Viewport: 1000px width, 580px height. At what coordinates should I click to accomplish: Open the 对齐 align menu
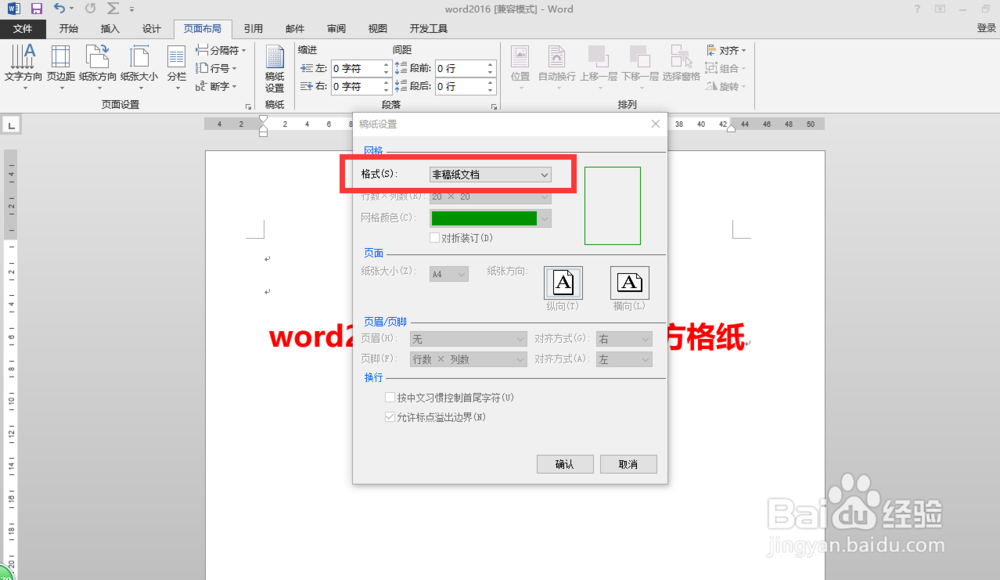[726, 50]
